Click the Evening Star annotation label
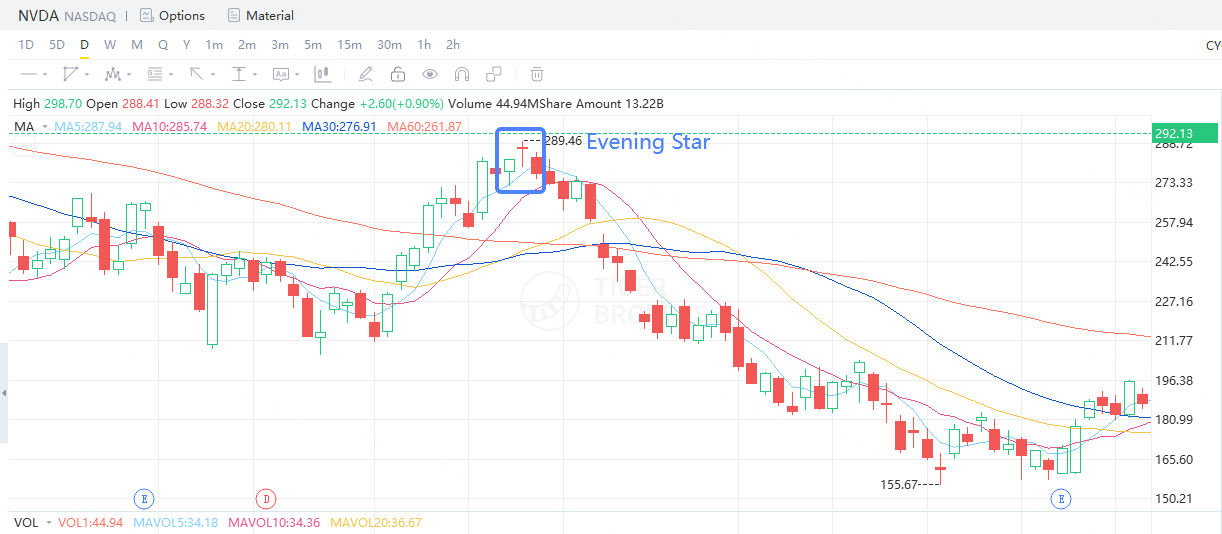The height and width of the screenshot is (534, 1222). point(647,143)
